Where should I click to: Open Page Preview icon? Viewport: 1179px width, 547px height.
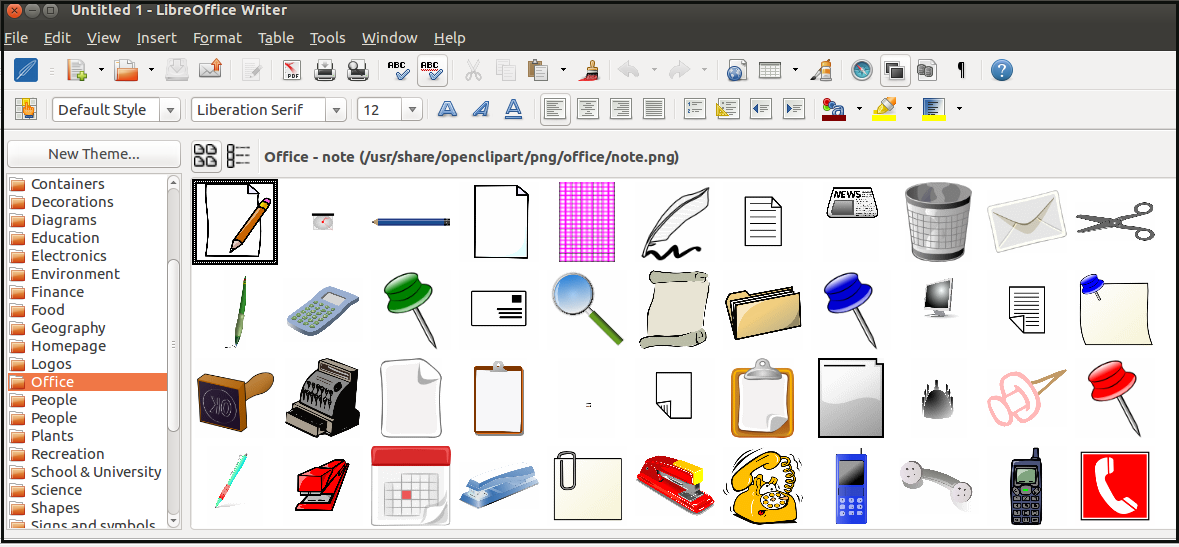point(357,71)
